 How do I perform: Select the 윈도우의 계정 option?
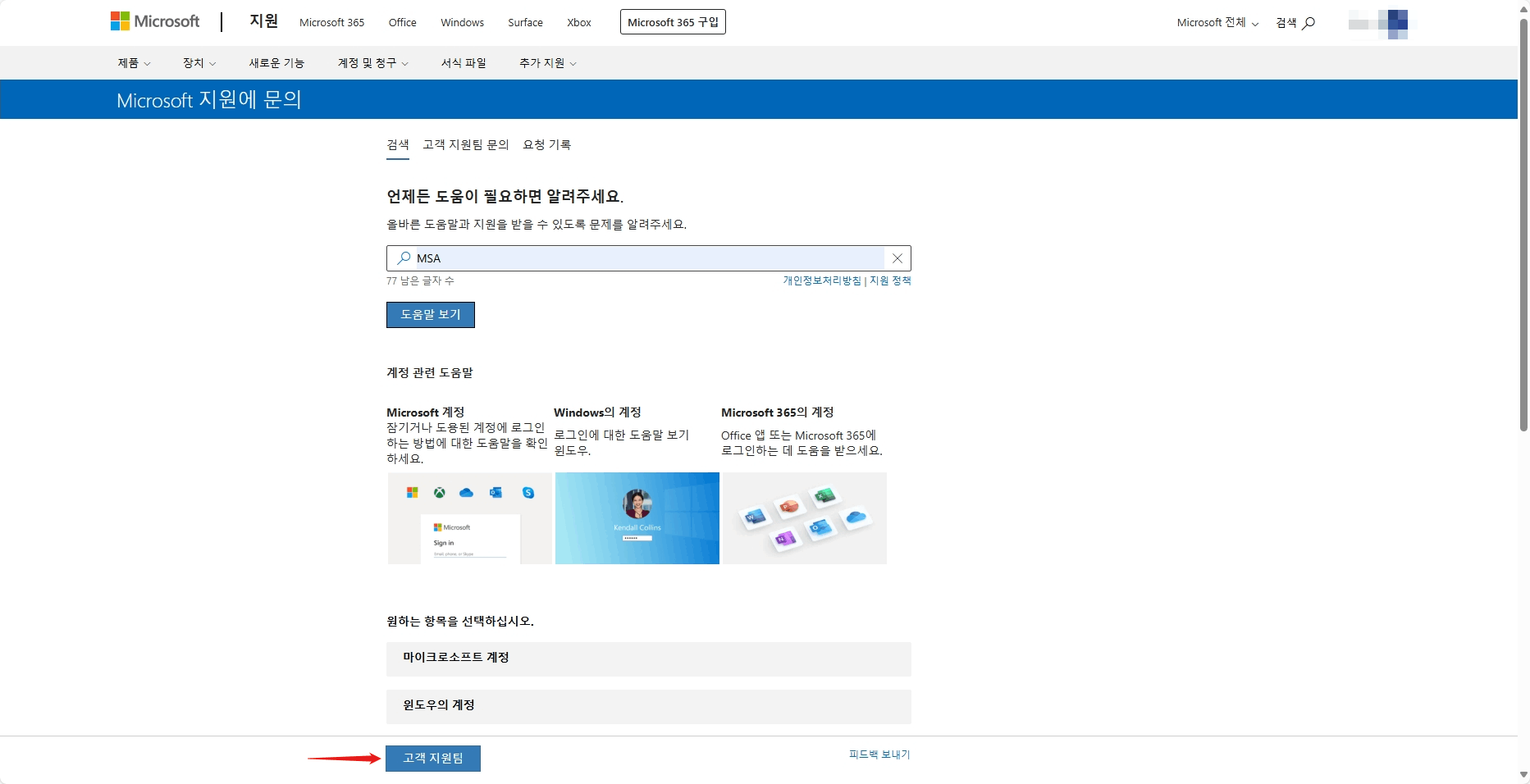tap(649, 707)
